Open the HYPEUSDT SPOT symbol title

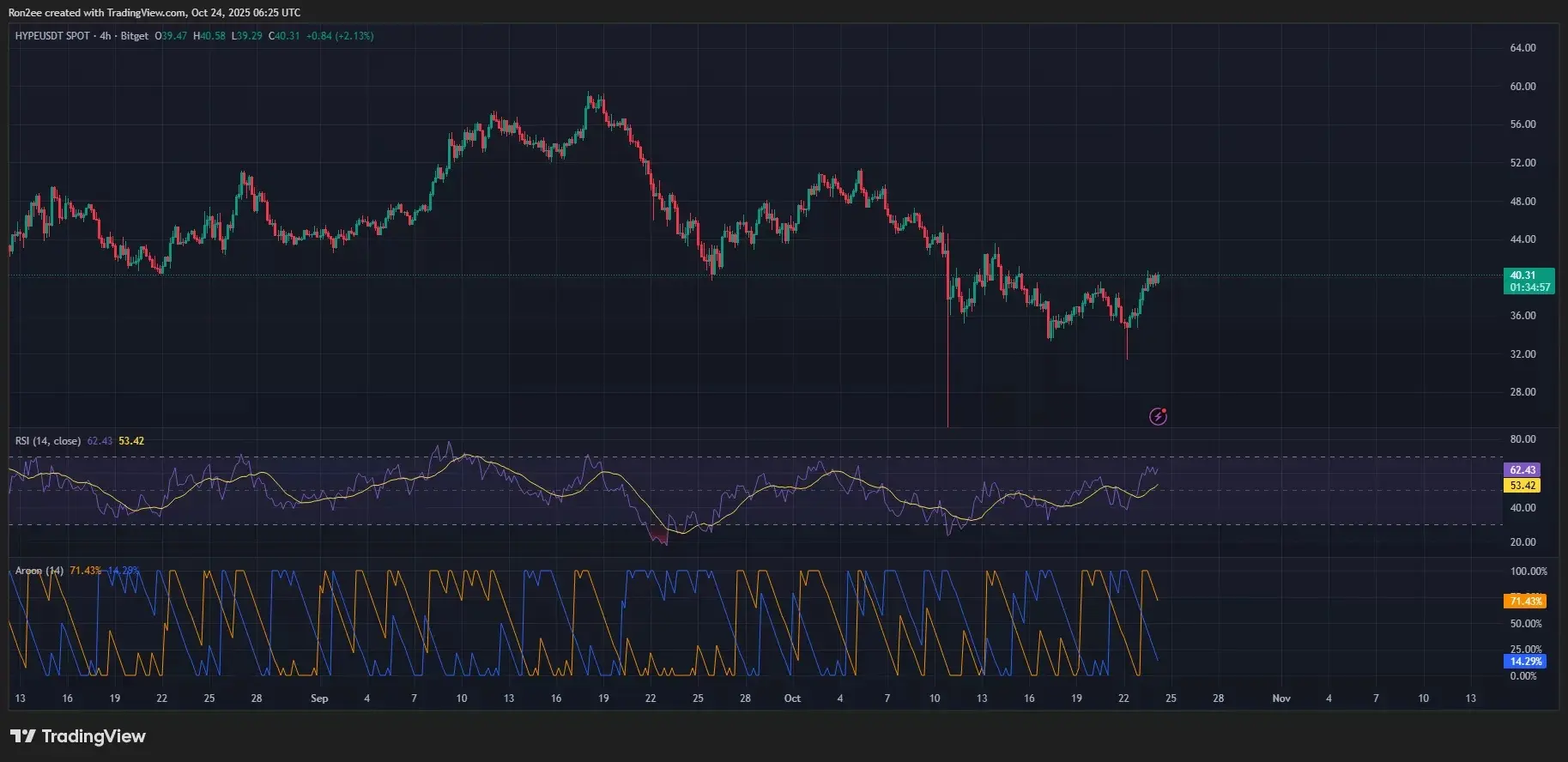coord(52,36)
